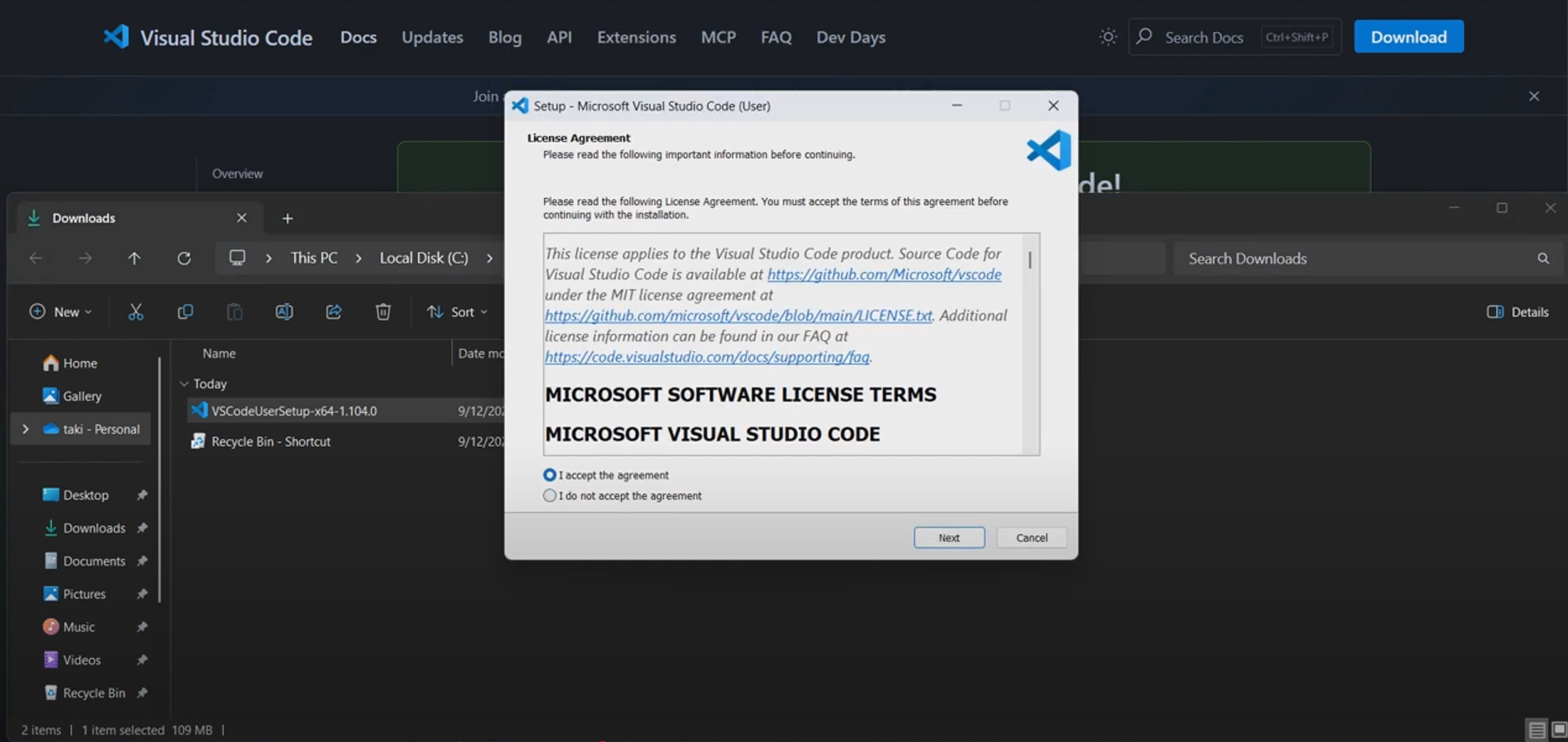
Task: Click the Rename icon in Explorer toolbar
Action: pyautogui.click(x=284, y=312)
